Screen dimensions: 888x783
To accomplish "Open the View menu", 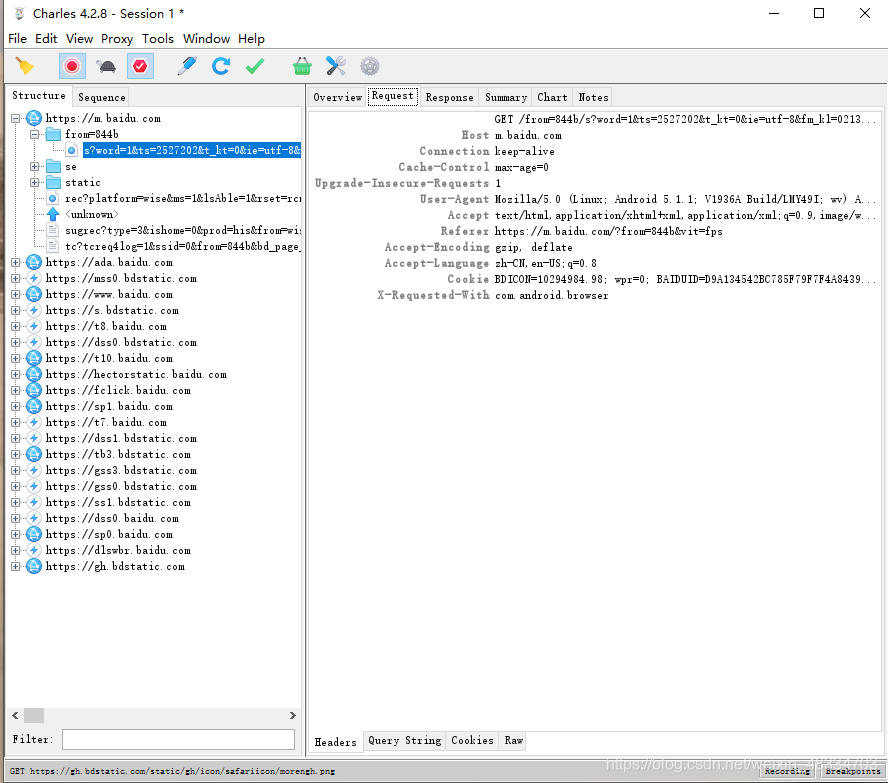I will [x=79, y=38].
